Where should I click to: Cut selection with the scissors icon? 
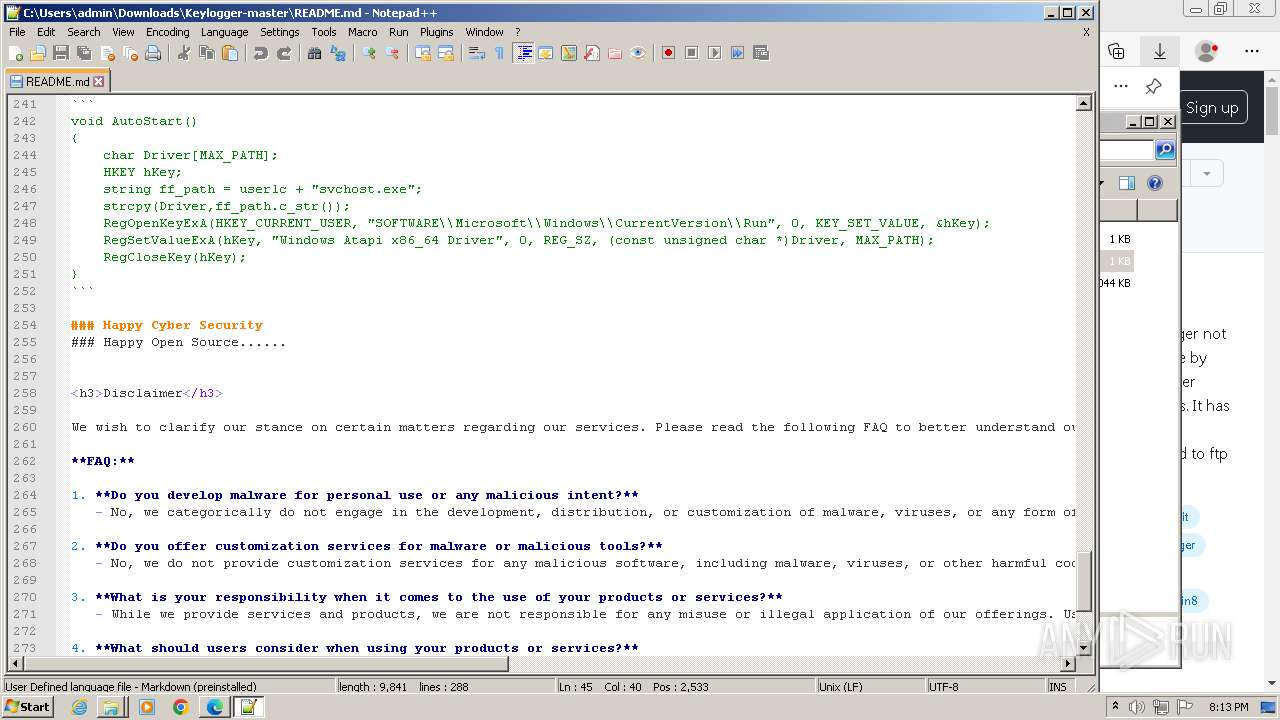(184, 53)
